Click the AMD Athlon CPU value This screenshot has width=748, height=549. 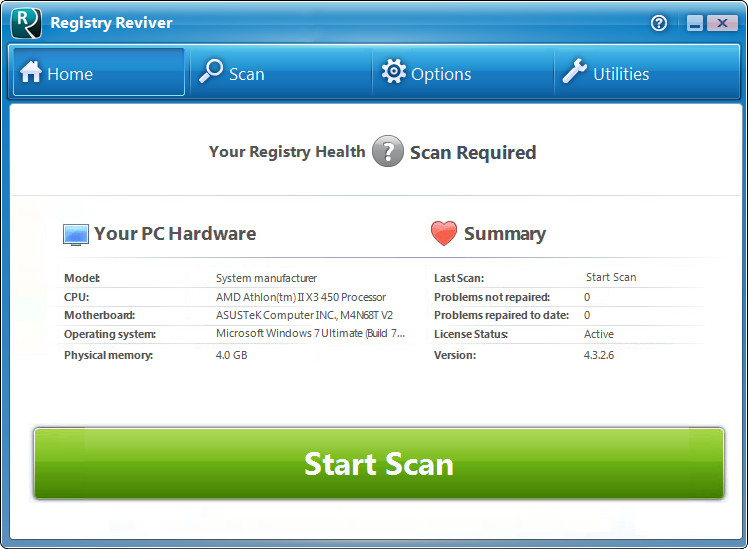click(301, 297)
